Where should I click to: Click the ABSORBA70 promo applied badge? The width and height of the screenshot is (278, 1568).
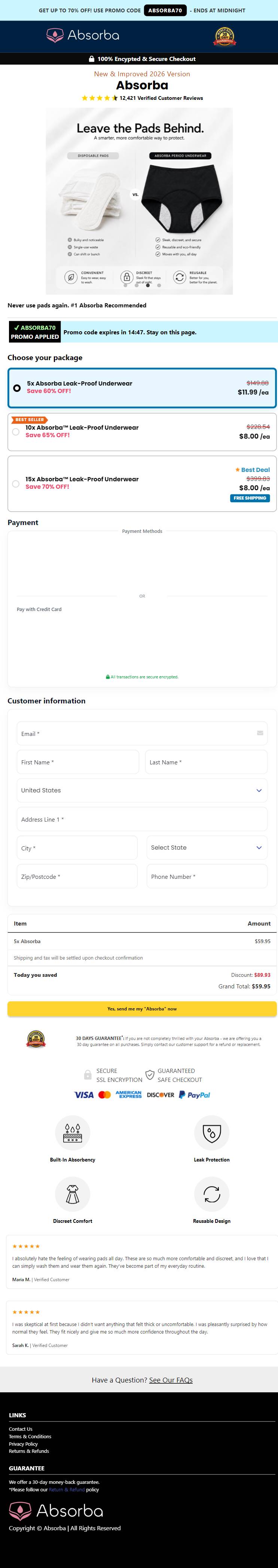(x=35, y=332)
